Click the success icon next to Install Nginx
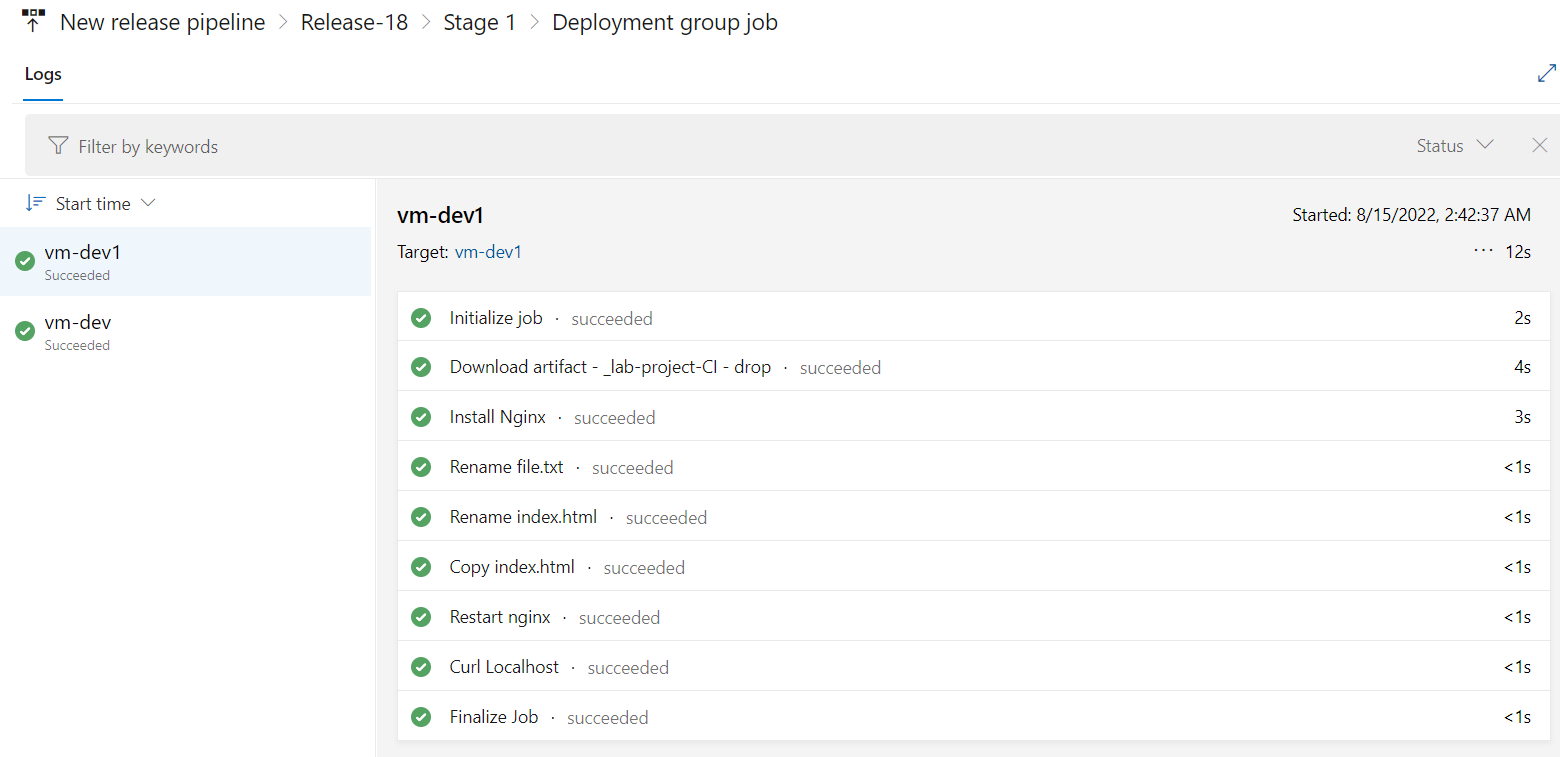Screen dimensions: 1560x757 point(421,417)
